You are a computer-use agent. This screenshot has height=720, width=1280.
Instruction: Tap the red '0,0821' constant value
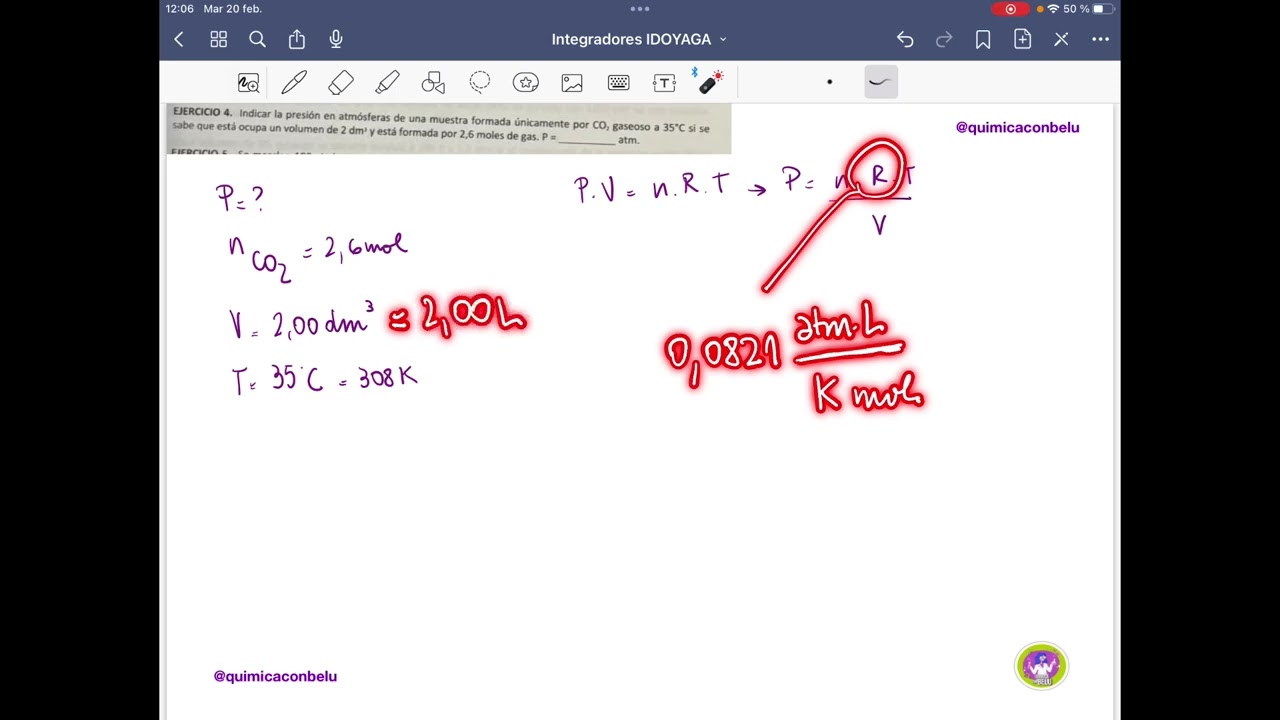pos(722,354)
